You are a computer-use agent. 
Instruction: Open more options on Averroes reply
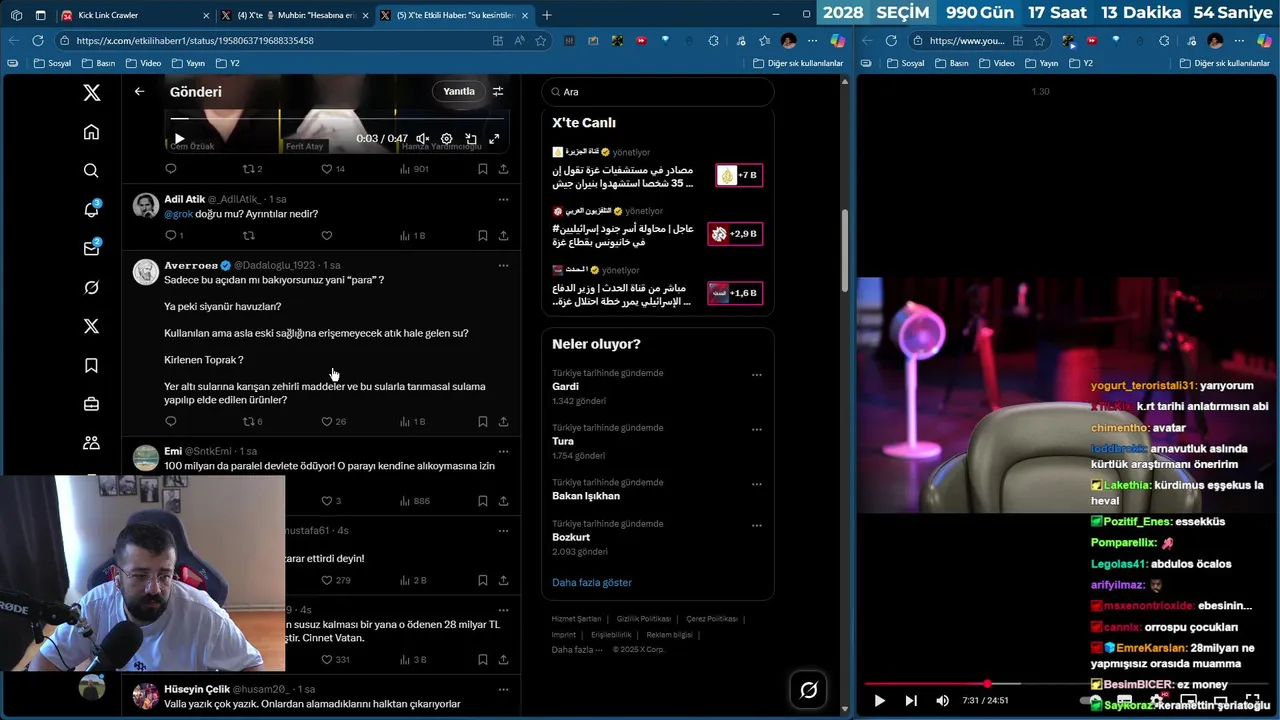[x=503, y=266]
